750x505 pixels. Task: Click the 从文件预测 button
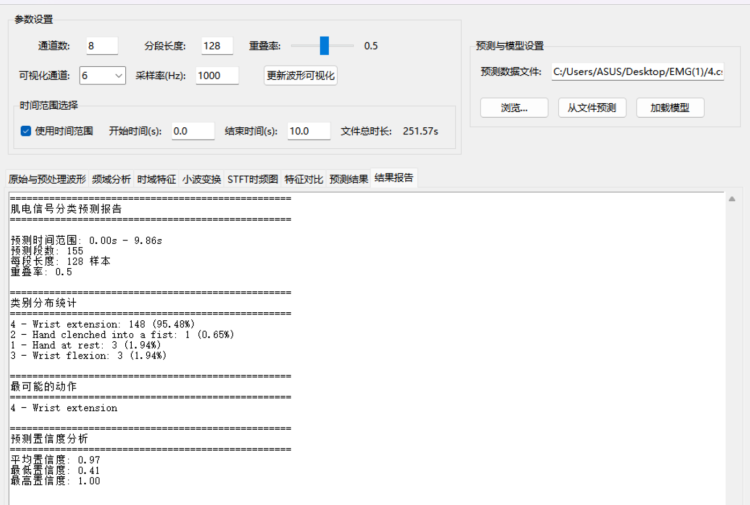click(592, 108)
